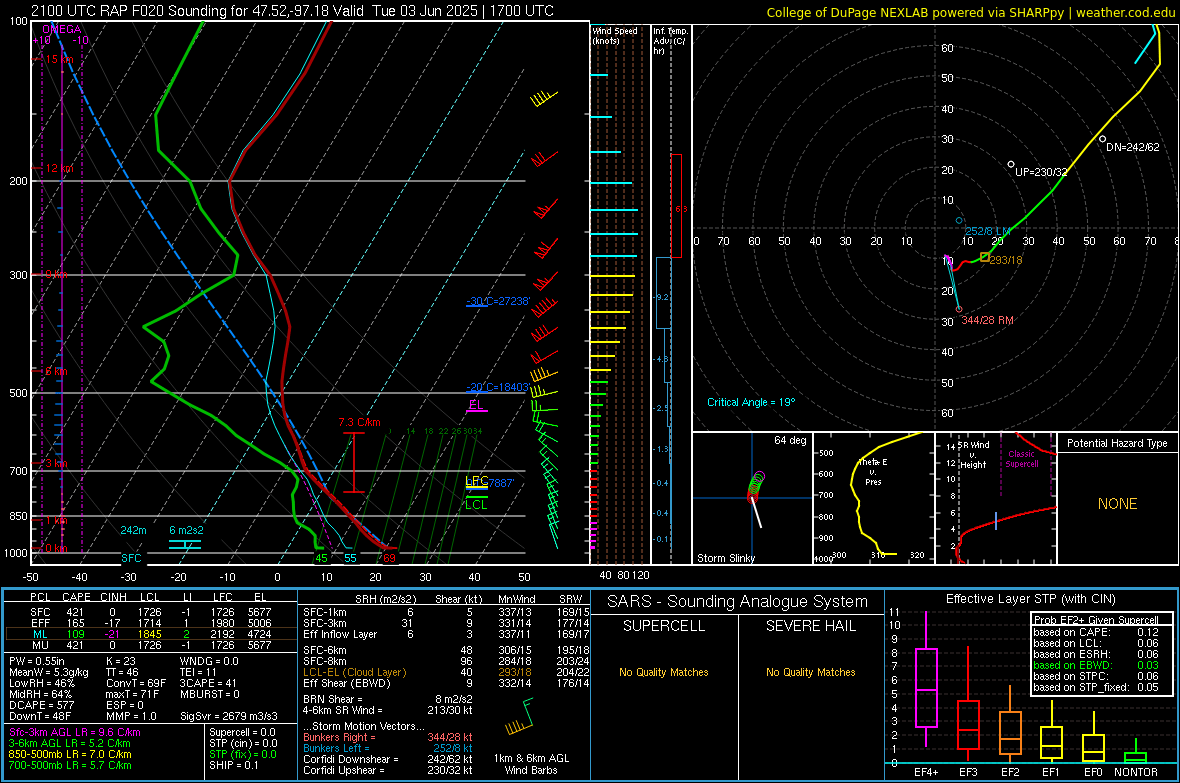Click the magenta OMEGA label
The image size is (1180, 783).
click(x=62, y=29)
